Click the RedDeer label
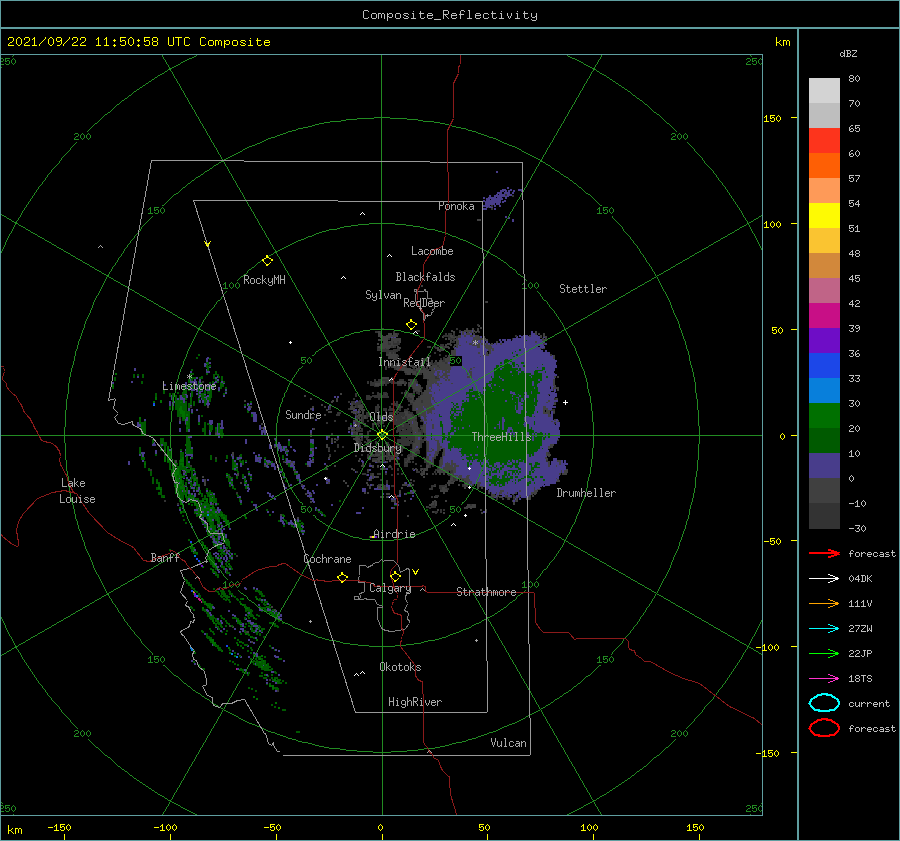The height and width of the screenshot is (841, 900). [x=424, y=303]
